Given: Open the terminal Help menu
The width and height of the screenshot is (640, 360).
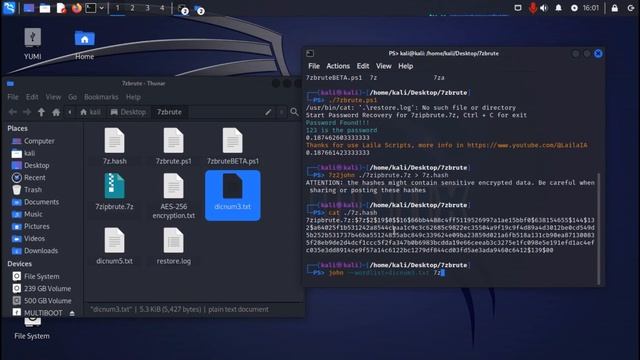Looking at the screenshot, I should [x=406, y=66].
